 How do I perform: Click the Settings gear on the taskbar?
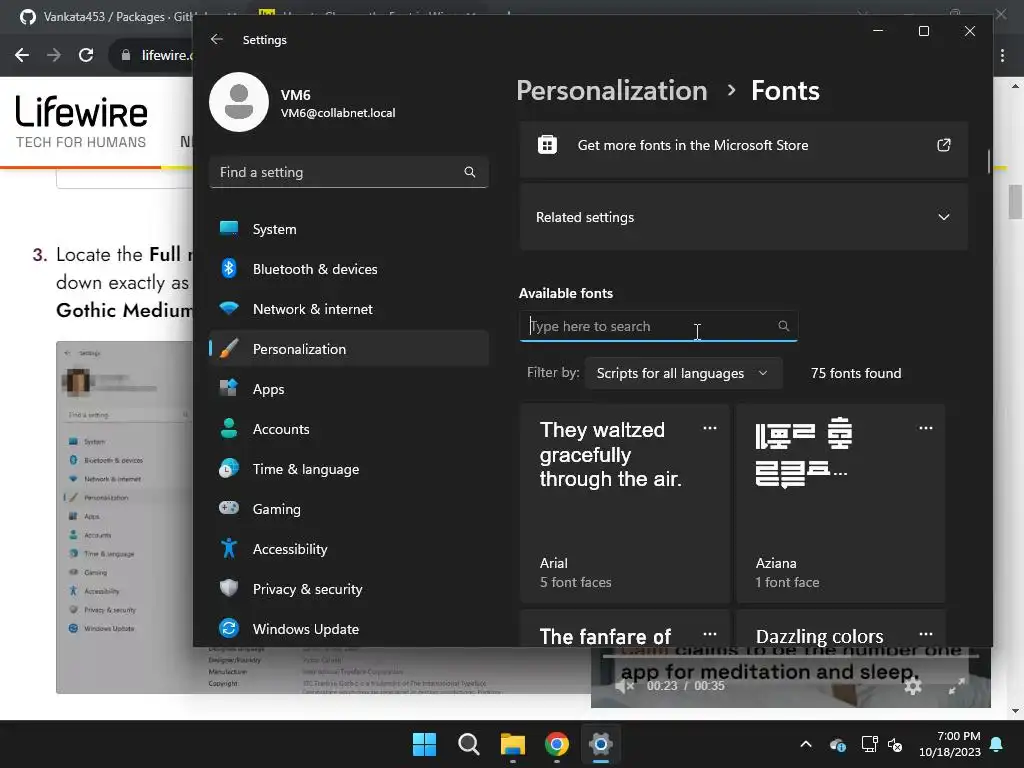coord(601,744)
